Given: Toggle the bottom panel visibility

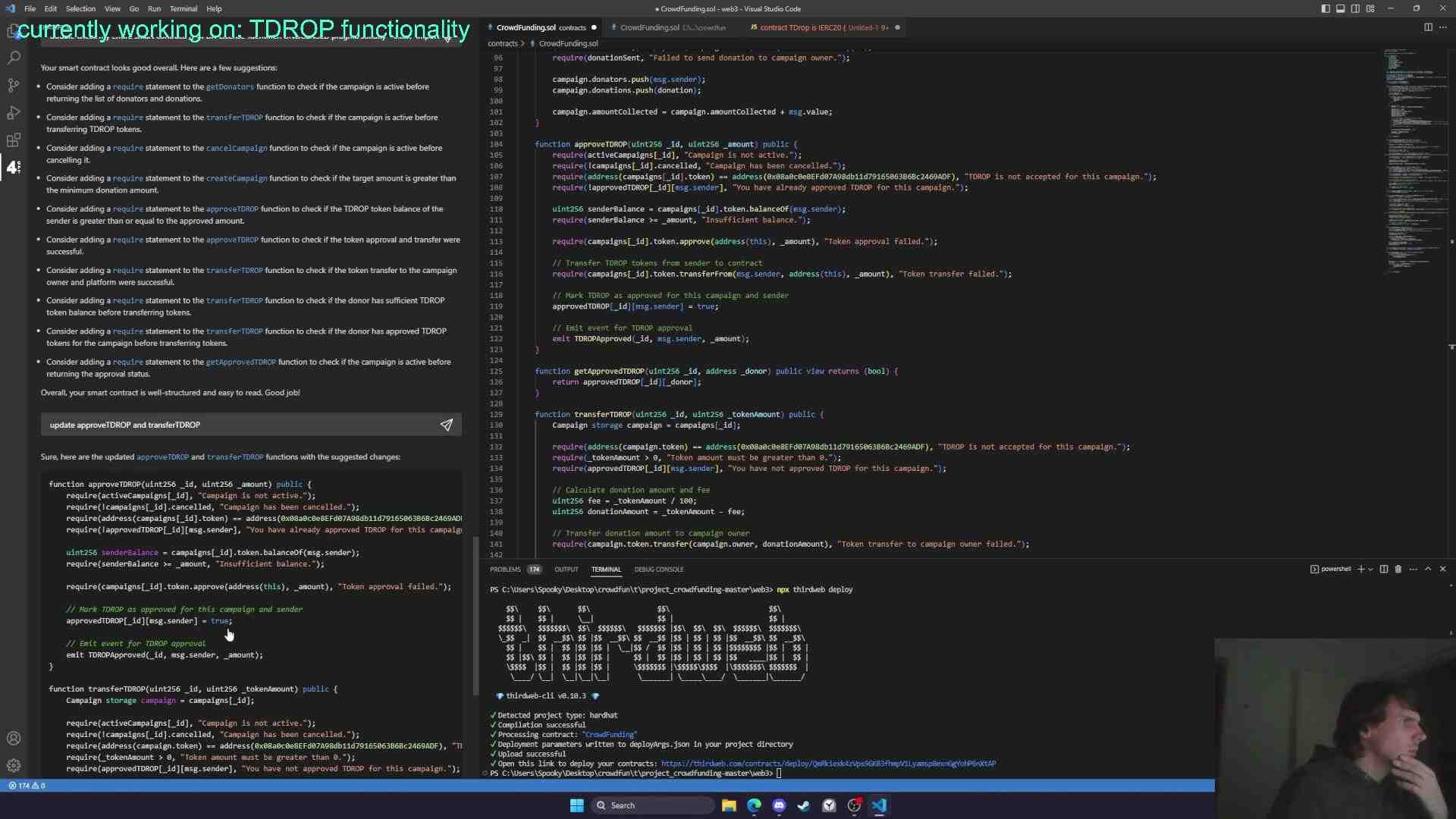Looking at the screenshot, I should (1340, 8).
